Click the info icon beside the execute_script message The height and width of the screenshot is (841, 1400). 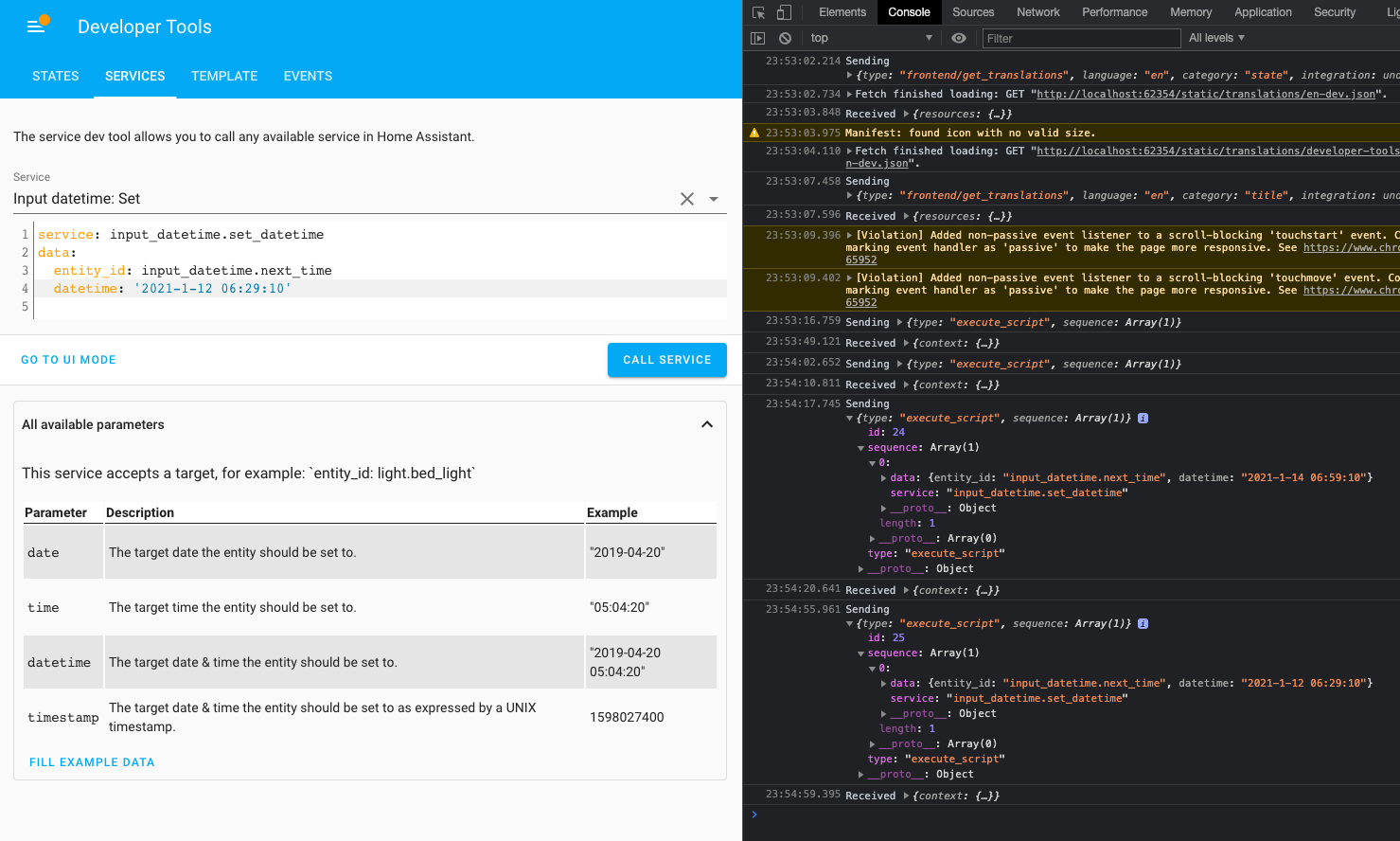point(1143,417)
